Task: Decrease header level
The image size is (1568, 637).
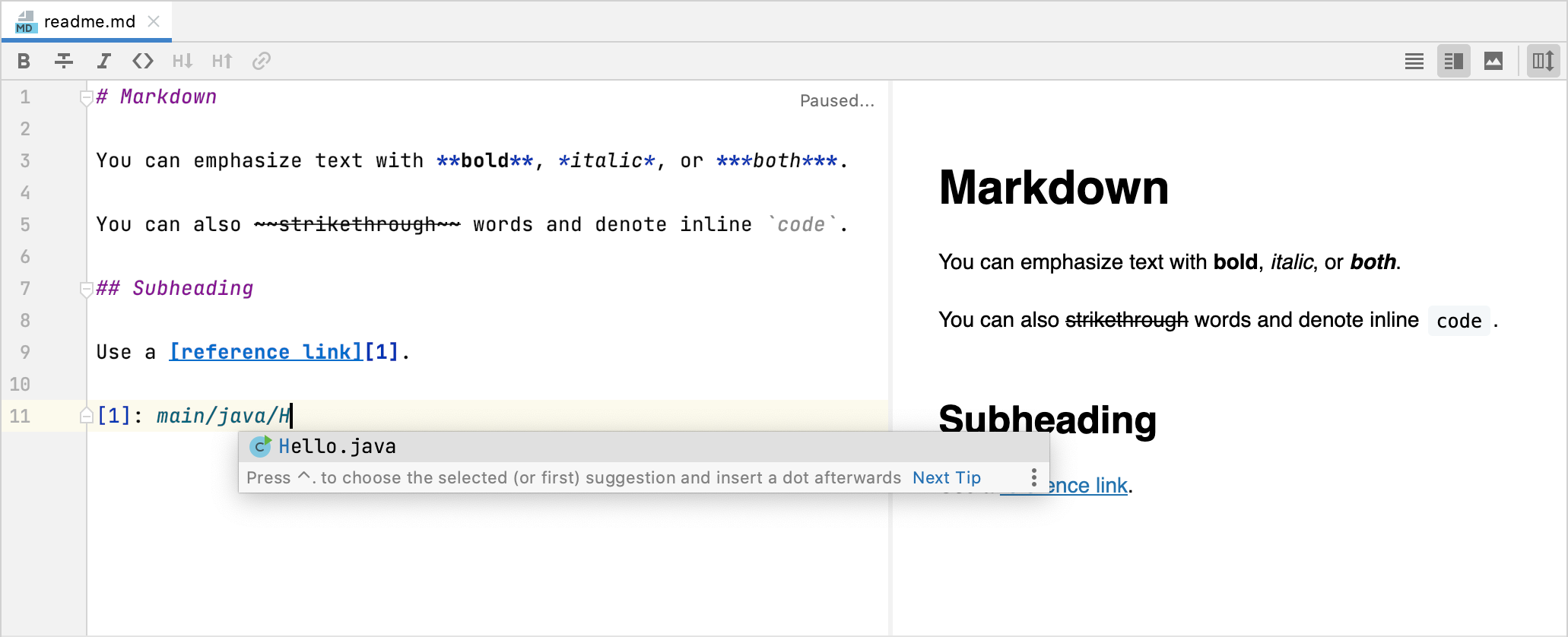Action: coord(183,61)
